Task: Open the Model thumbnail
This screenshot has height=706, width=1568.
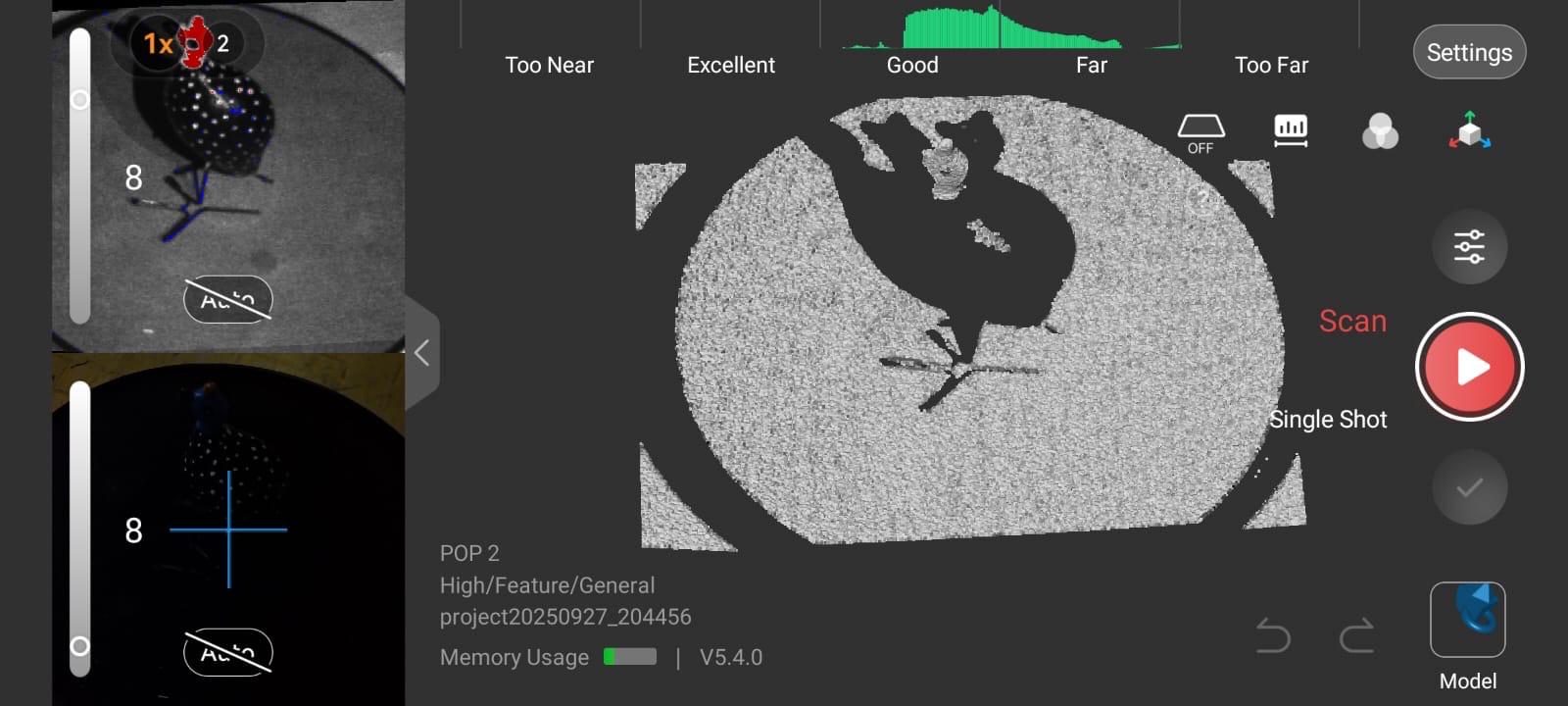Action: click(1467, 620)
